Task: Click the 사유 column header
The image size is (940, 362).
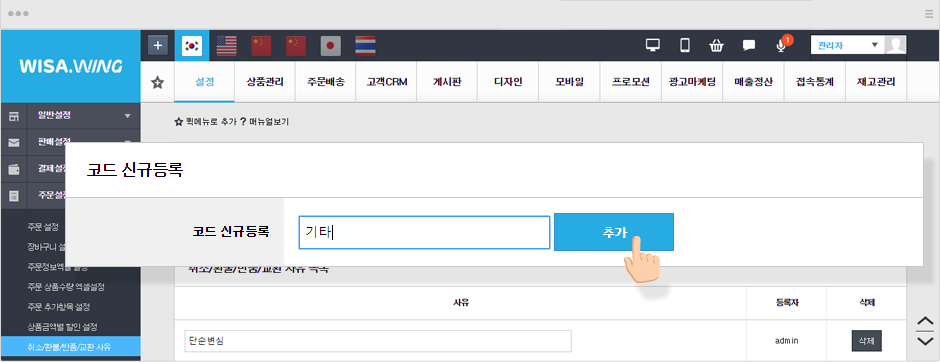Action: pyautogui.click(x=460, y=303)
